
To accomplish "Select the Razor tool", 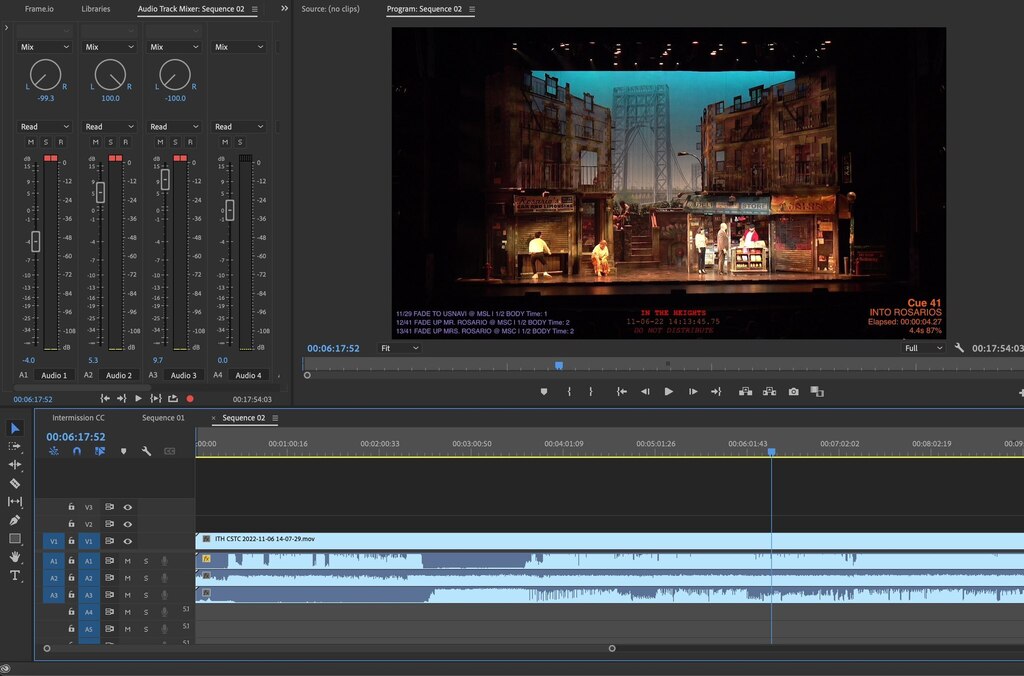I will pos(15,483).
